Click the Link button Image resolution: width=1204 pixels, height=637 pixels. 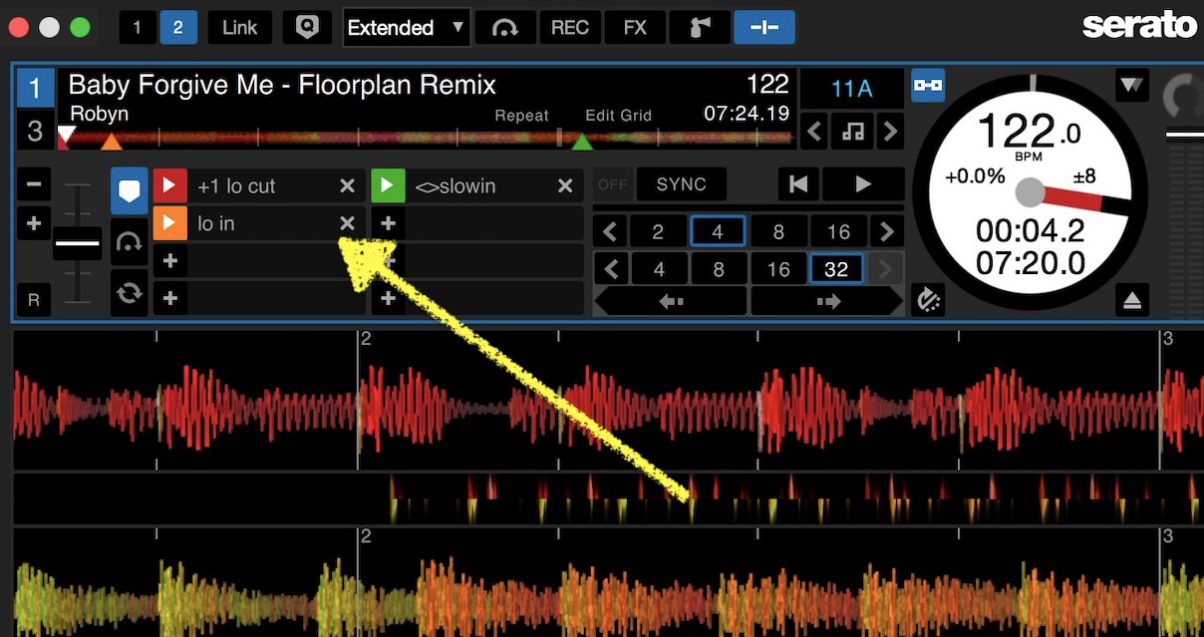(239, 27)
